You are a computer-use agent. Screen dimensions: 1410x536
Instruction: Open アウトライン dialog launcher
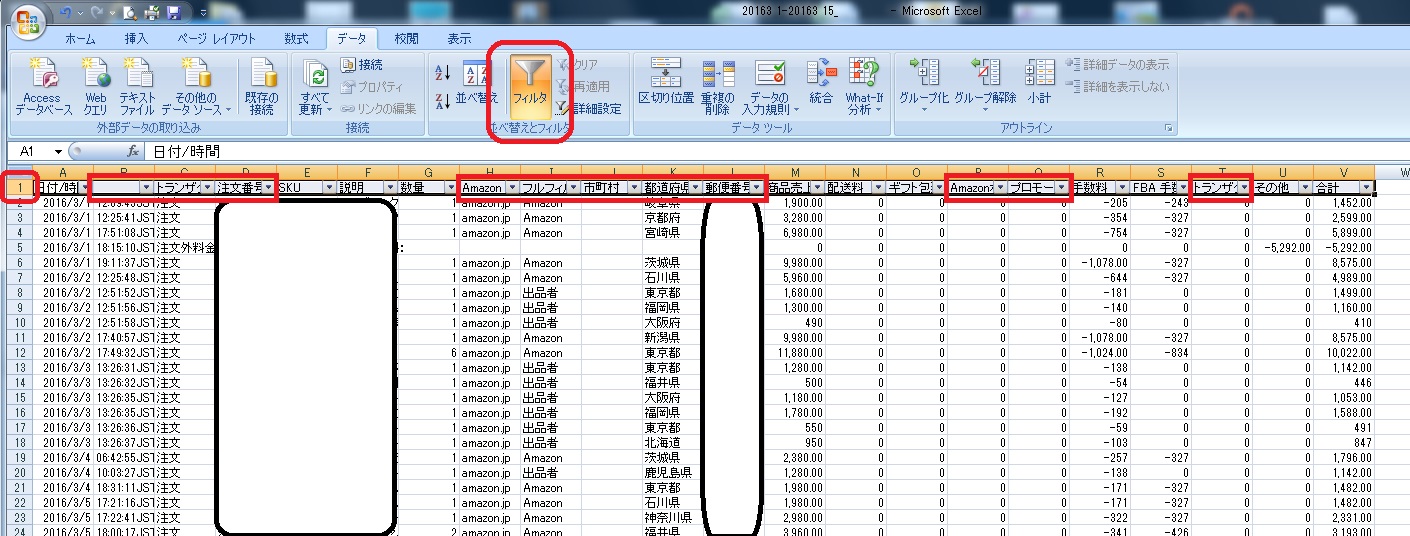point(1168,129)
